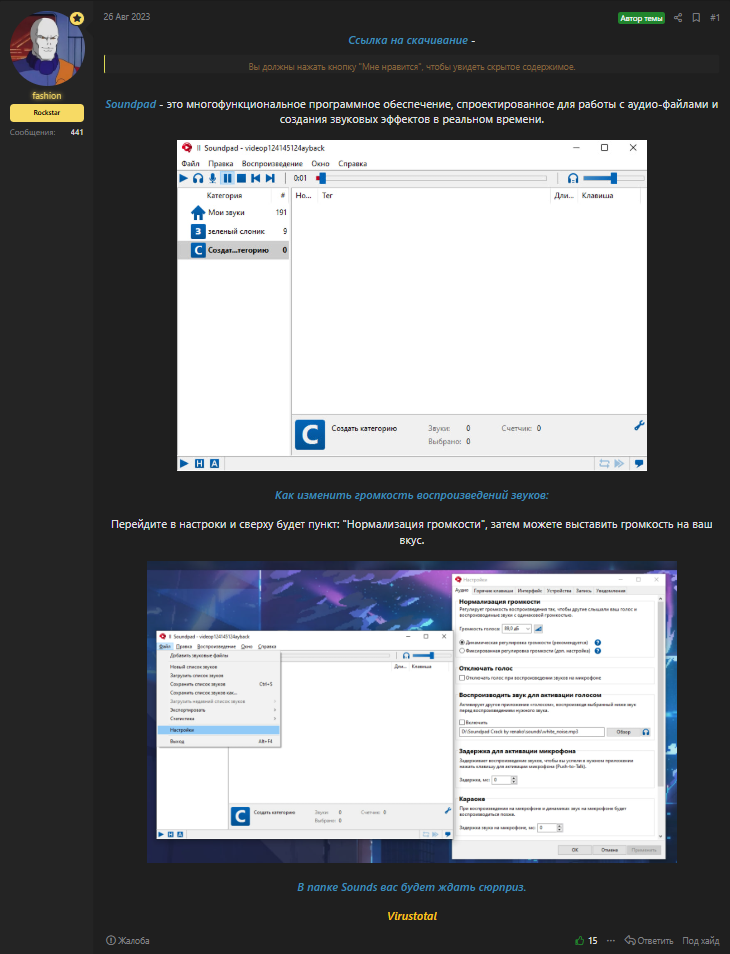Switch to the Запись settings tab
Image resolution: width=730 pixels, height=954 pixels.
point(584,591)
